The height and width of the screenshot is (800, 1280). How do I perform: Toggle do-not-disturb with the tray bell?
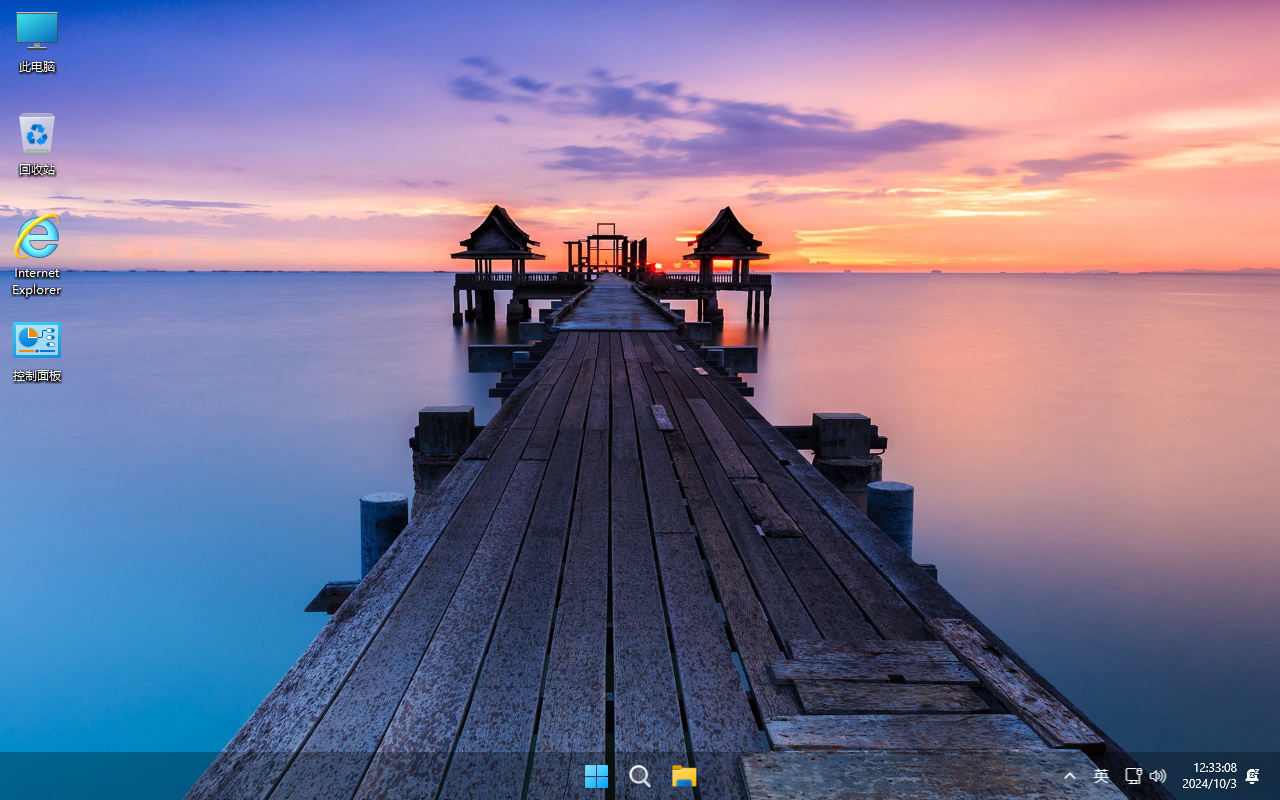[1252, 776]
